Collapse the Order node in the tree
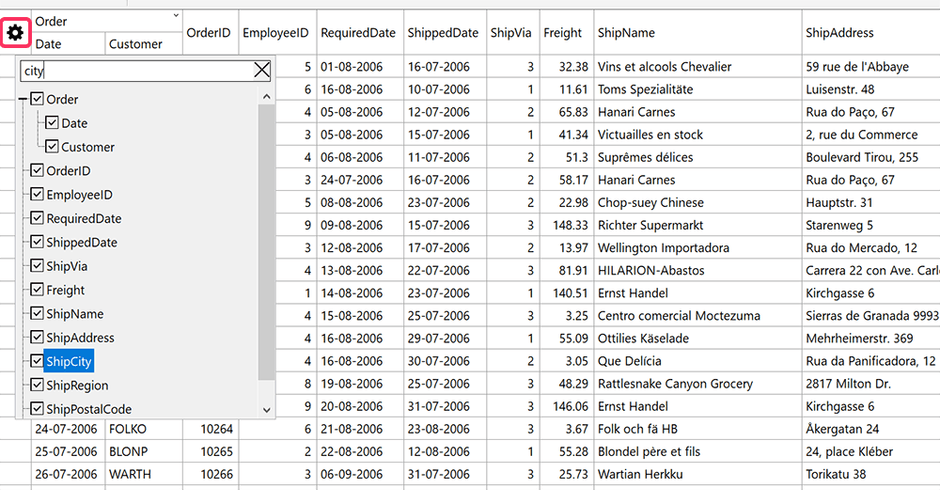 pyautogui.click(x=23, y=100)
